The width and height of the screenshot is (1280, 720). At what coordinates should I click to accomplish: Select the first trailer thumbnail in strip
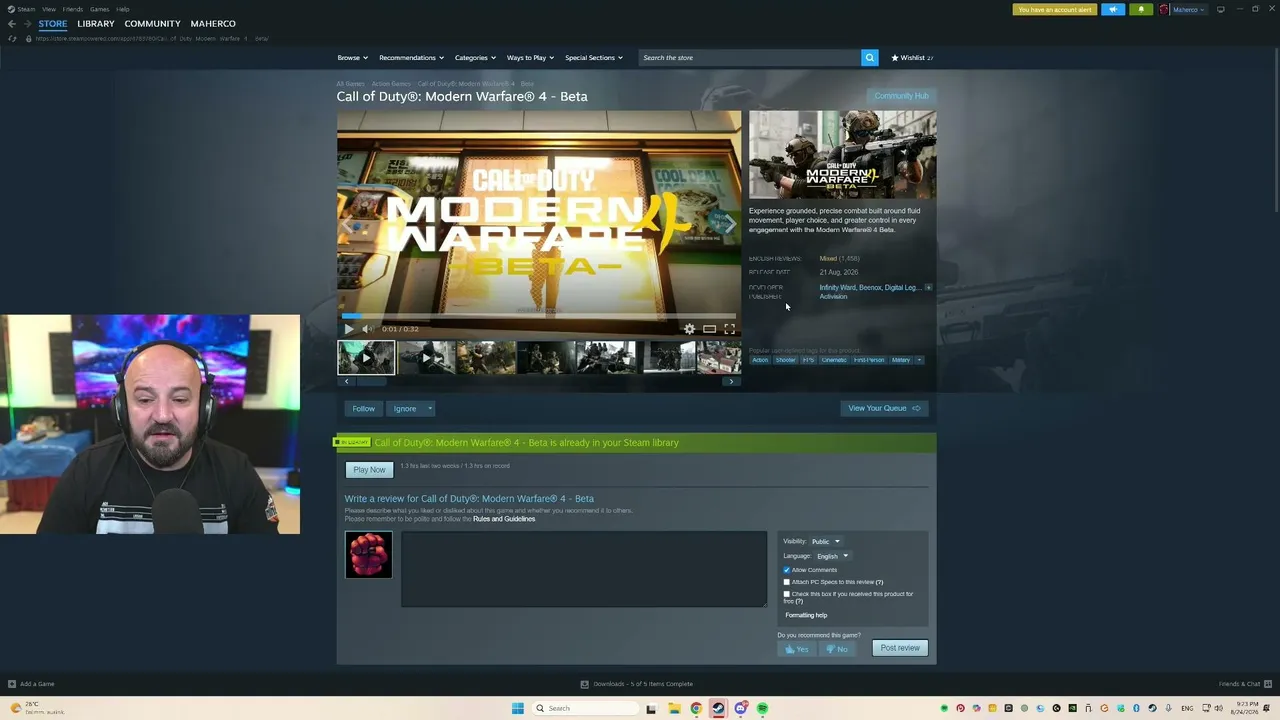coord(366,357)
